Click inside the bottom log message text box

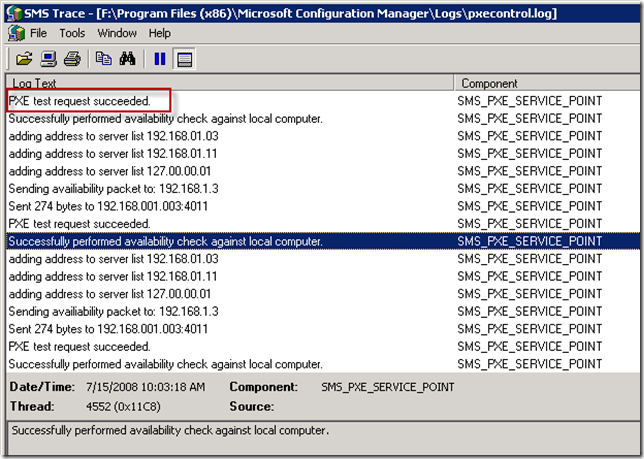[323, 437]
